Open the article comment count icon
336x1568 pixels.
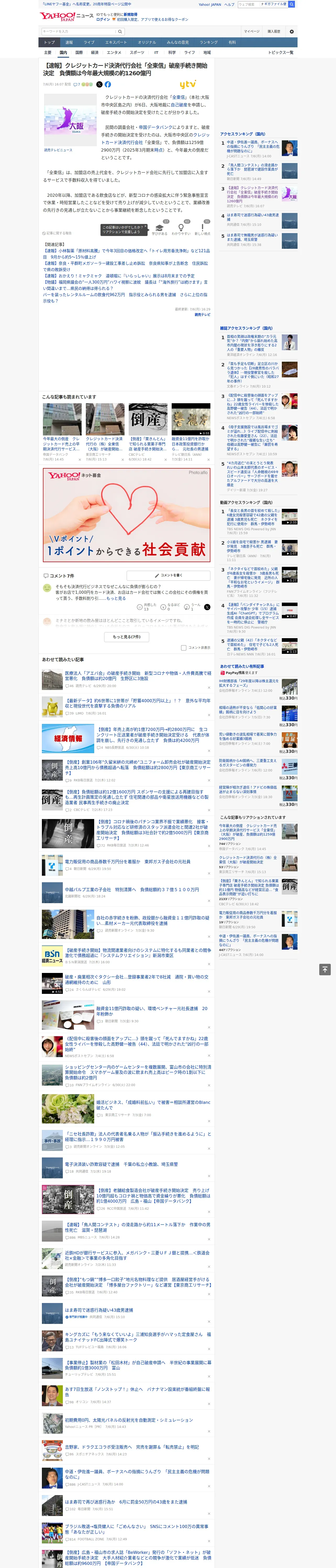(77, 85)
